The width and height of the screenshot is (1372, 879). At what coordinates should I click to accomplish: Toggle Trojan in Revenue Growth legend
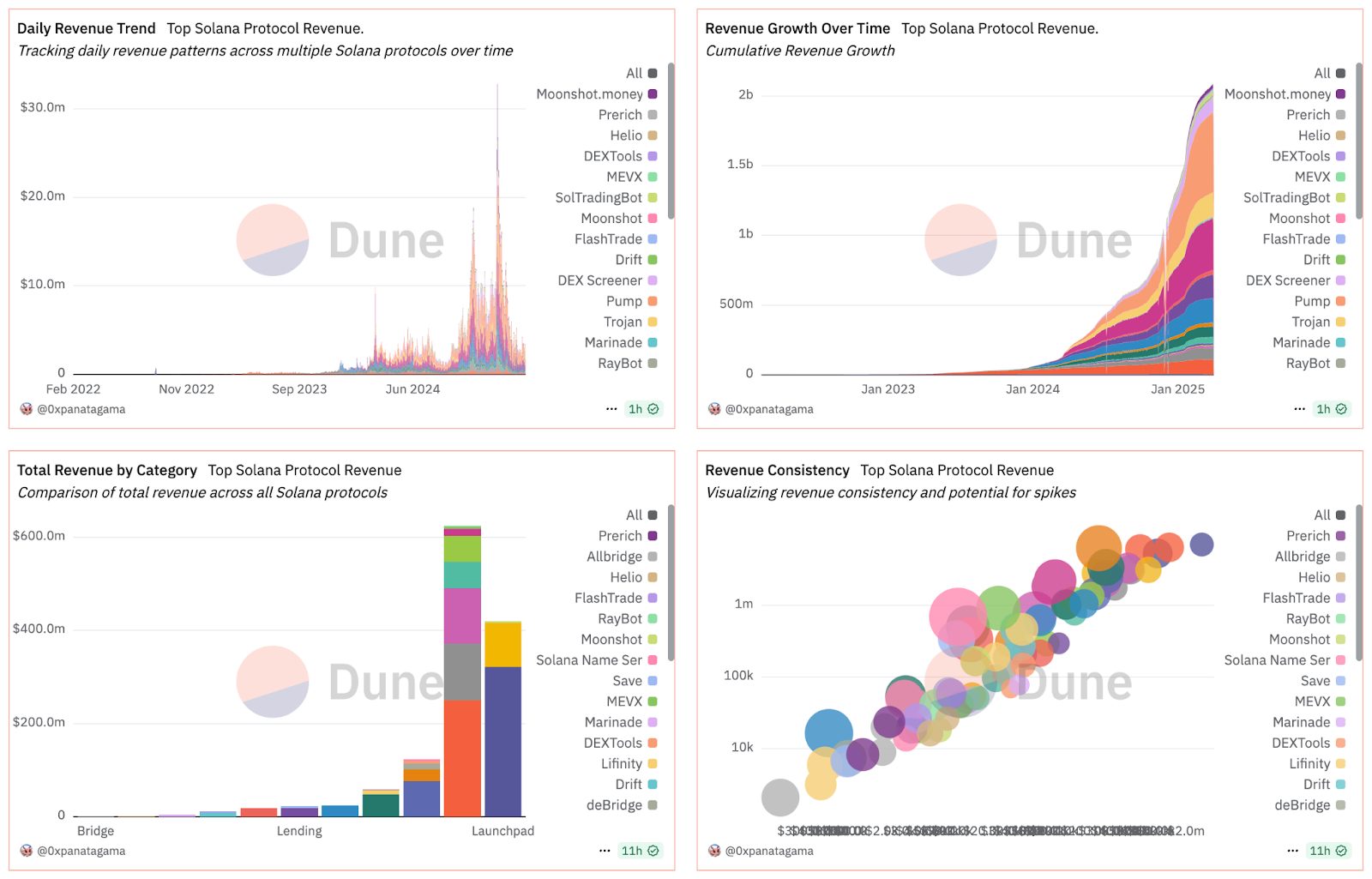[1319, 322]
